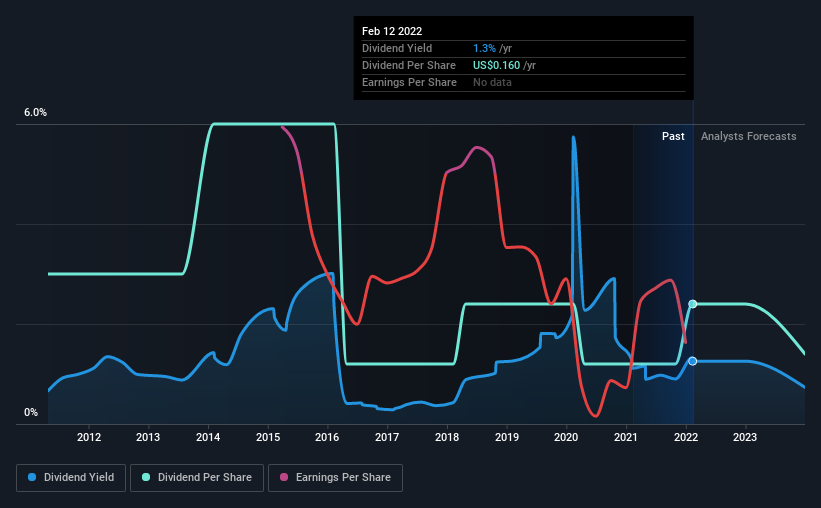This screenshot has width=821, height=508.
Task: Select the blue yield data point marker at 2022
Action: (x=692, y=361)
